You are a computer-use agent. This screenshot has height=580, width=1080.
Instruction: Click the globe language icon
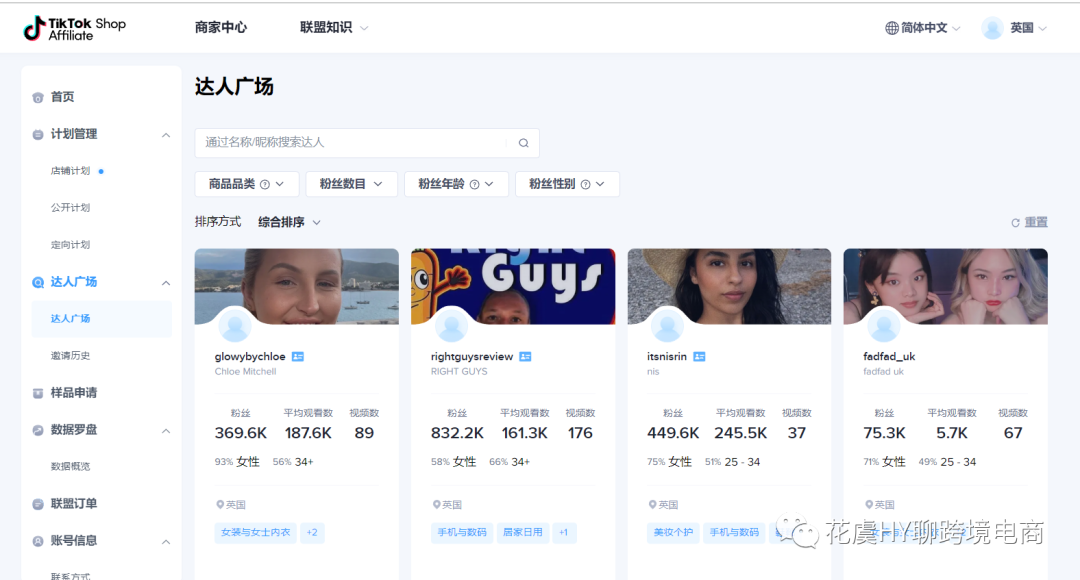point(891,28)
